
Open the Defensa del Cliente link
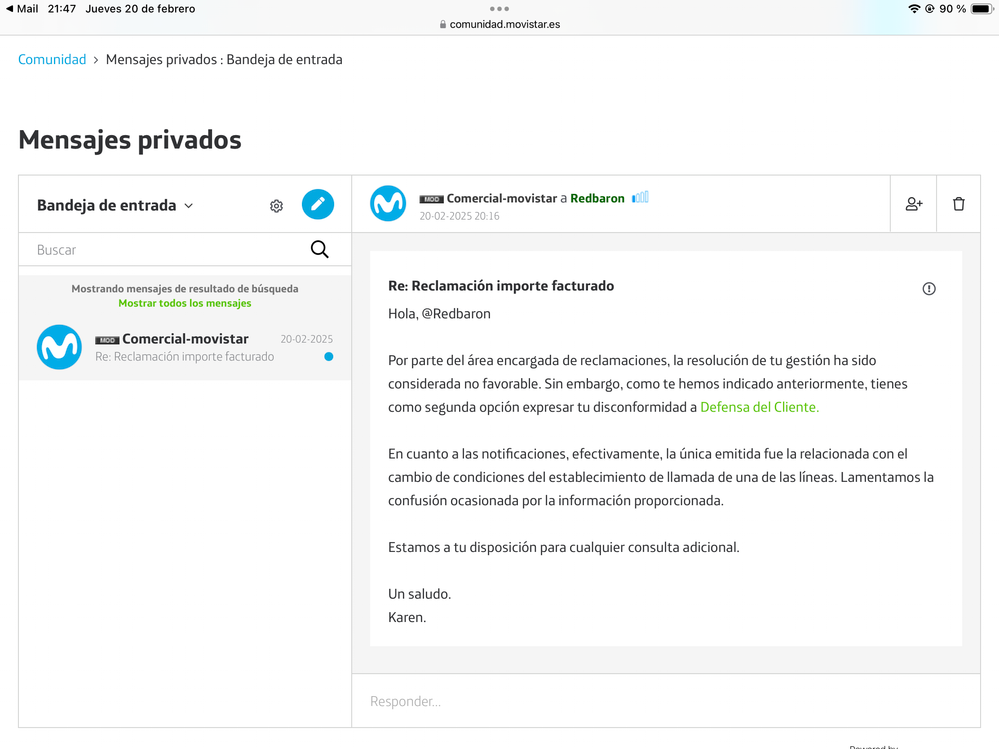pos(759,407)
